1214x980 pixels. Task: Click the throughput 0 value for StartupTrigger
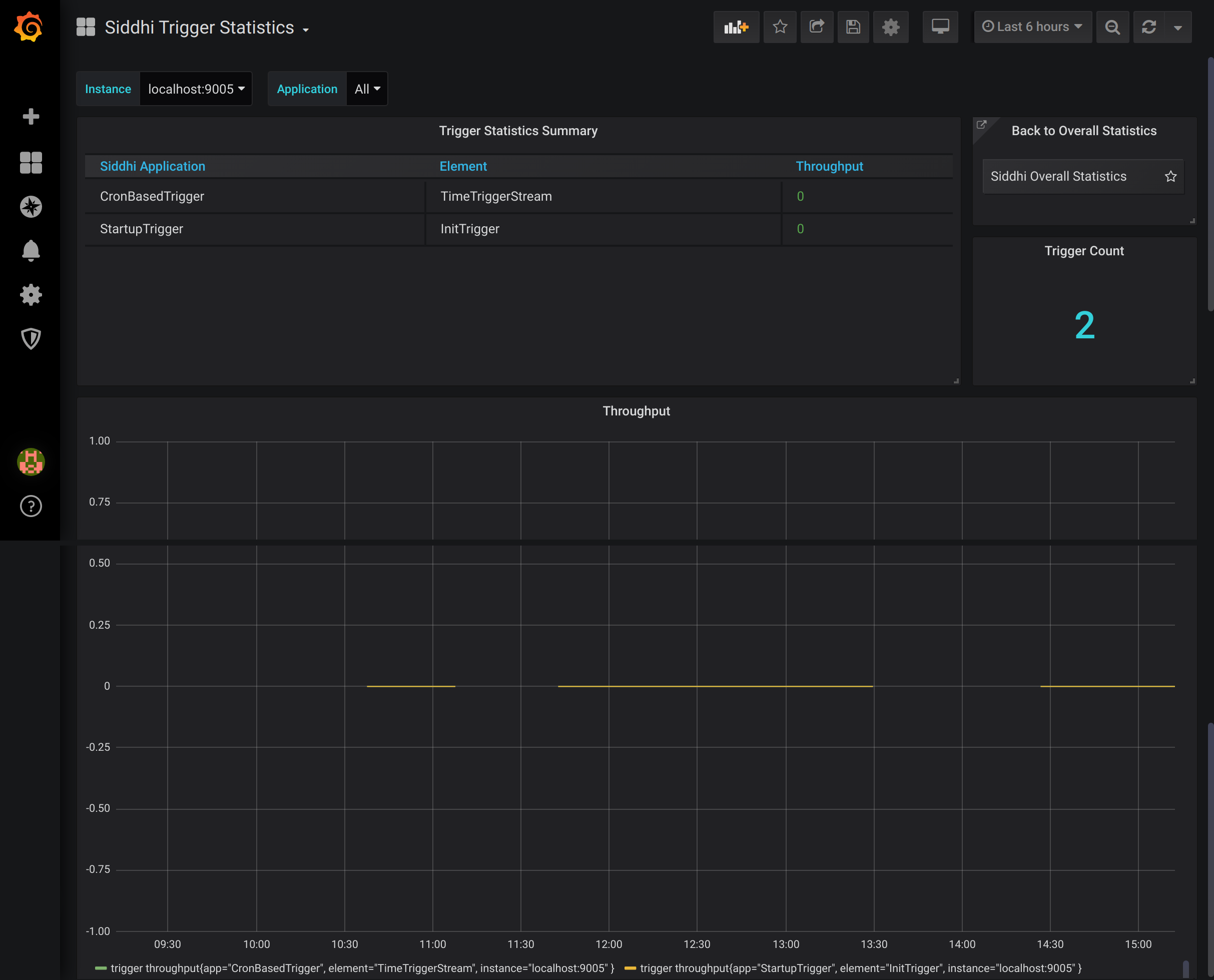point(800,229)
